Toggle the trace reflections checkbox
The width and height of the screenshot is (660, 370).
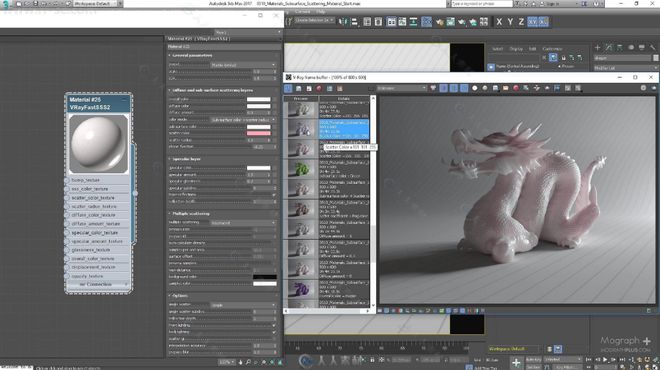pyautogui.click(x=274, y=195)
